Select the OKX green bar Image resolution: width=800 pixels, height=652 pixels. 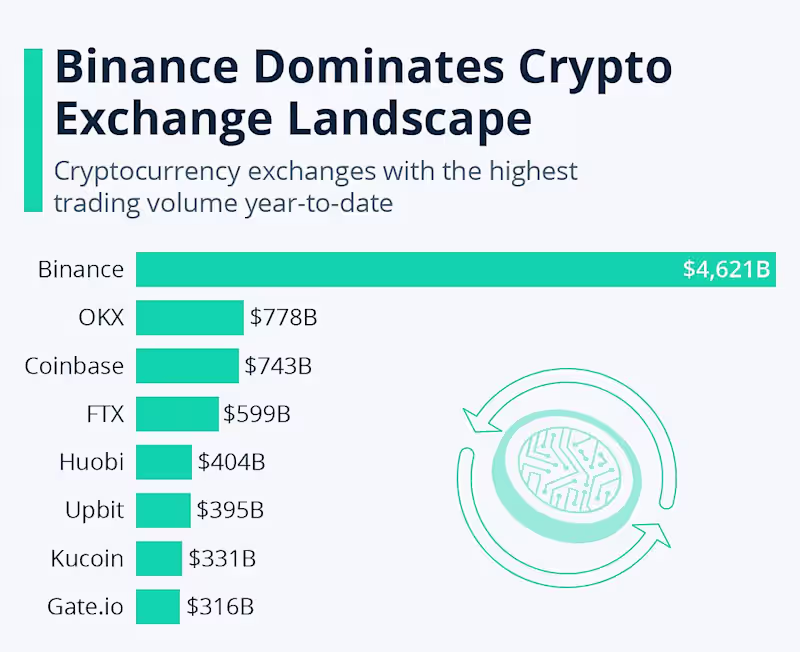coord(190,318)
